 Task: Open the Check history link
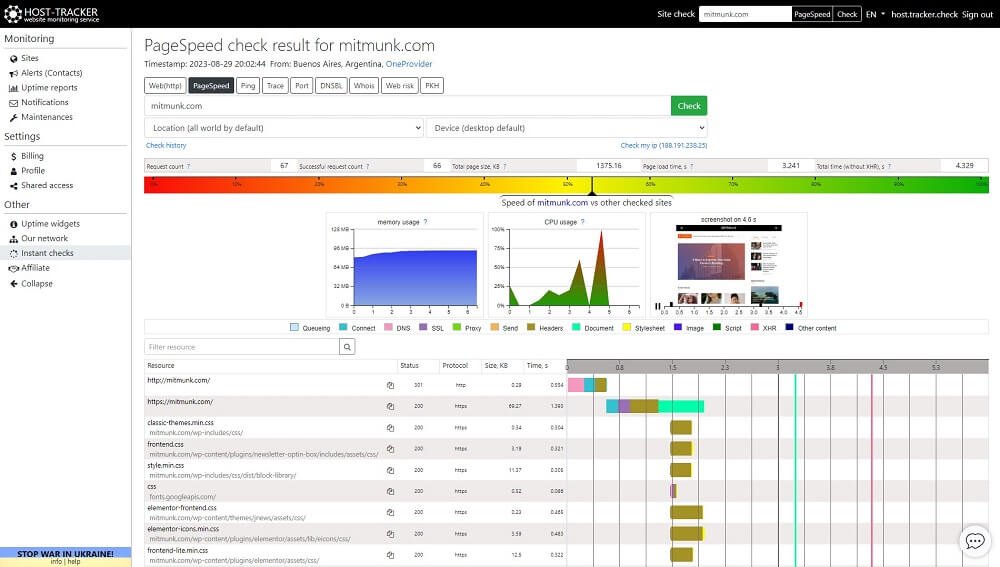(166, 145)
